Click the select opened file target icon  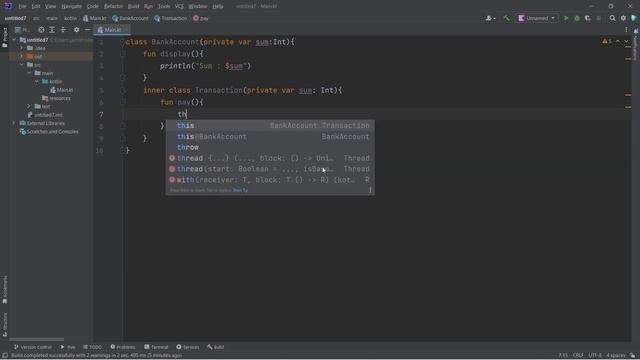41,30
